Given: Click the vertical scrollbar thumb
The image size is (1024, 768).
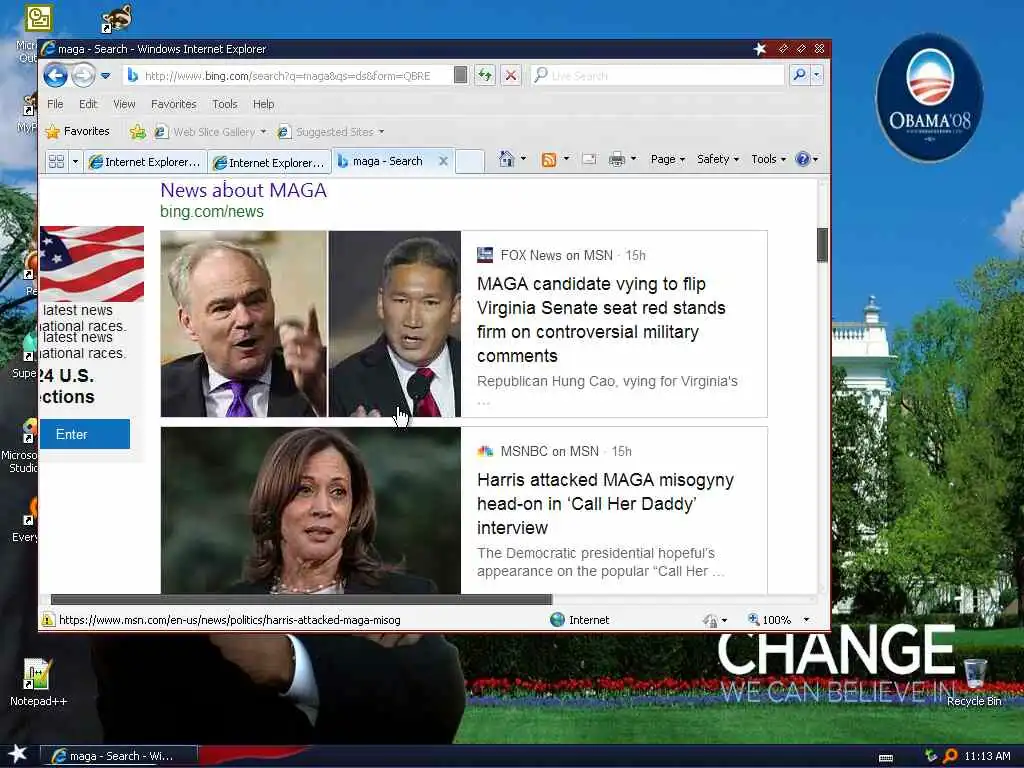Looking at the screenshot, I should tap(822, 245).
